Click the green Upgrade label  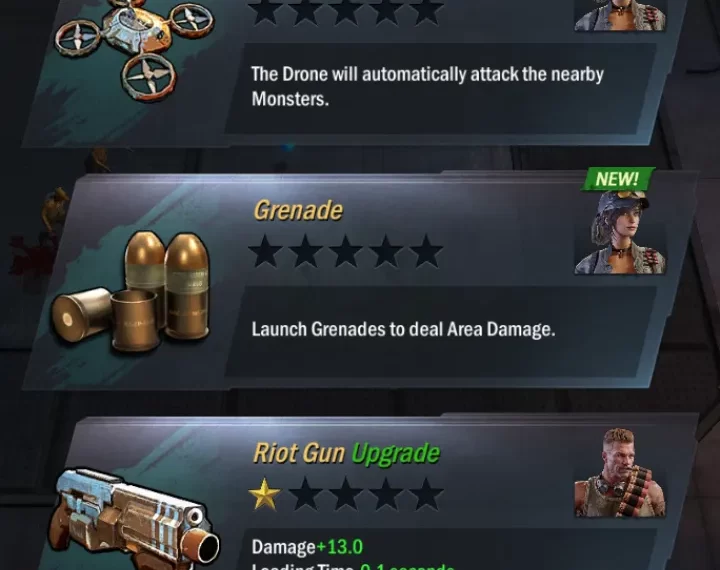click(x=396, y=453)
